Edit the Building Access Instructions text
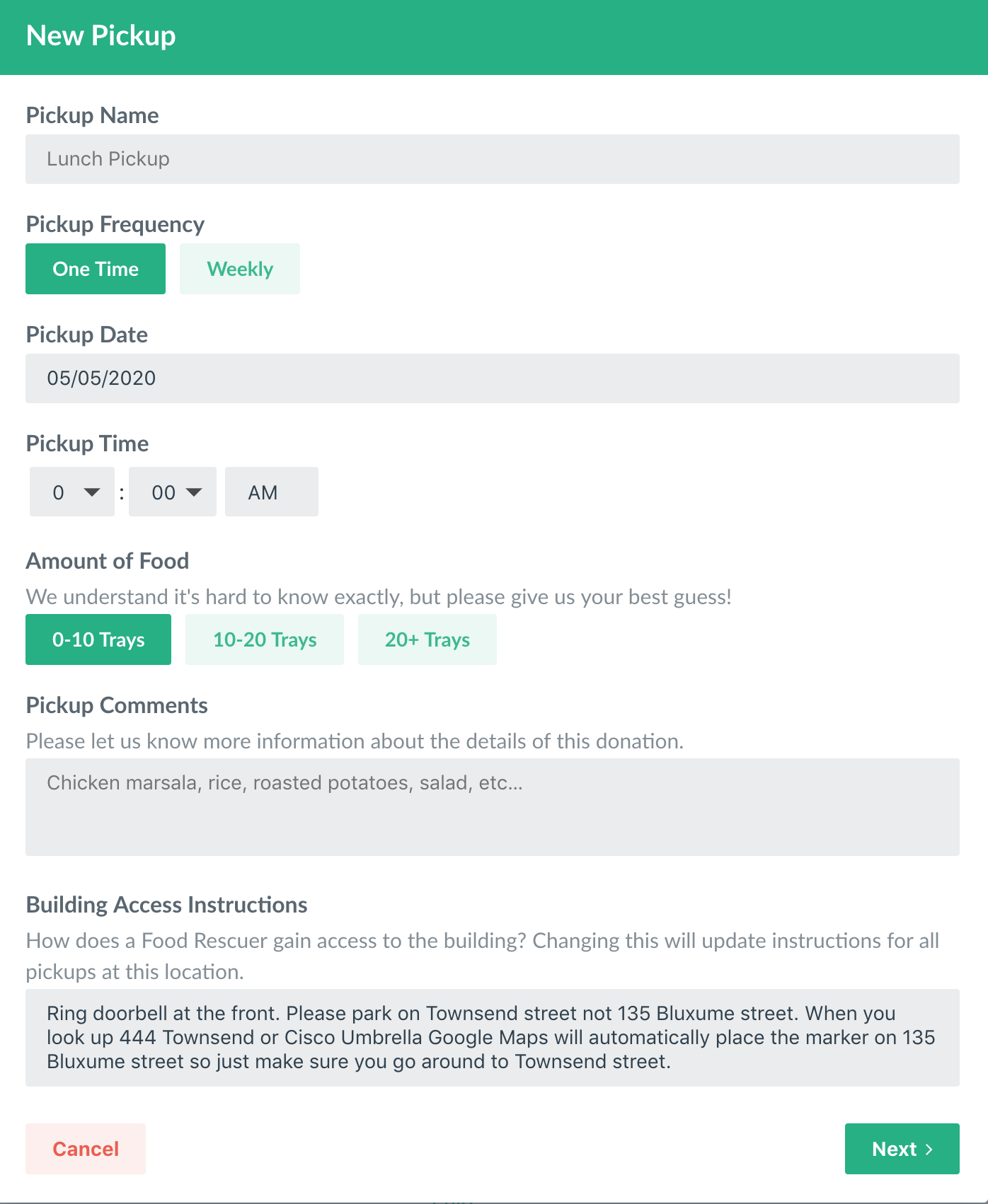The height and width of the screenshot is (1204, 988). click(493, 1037)
